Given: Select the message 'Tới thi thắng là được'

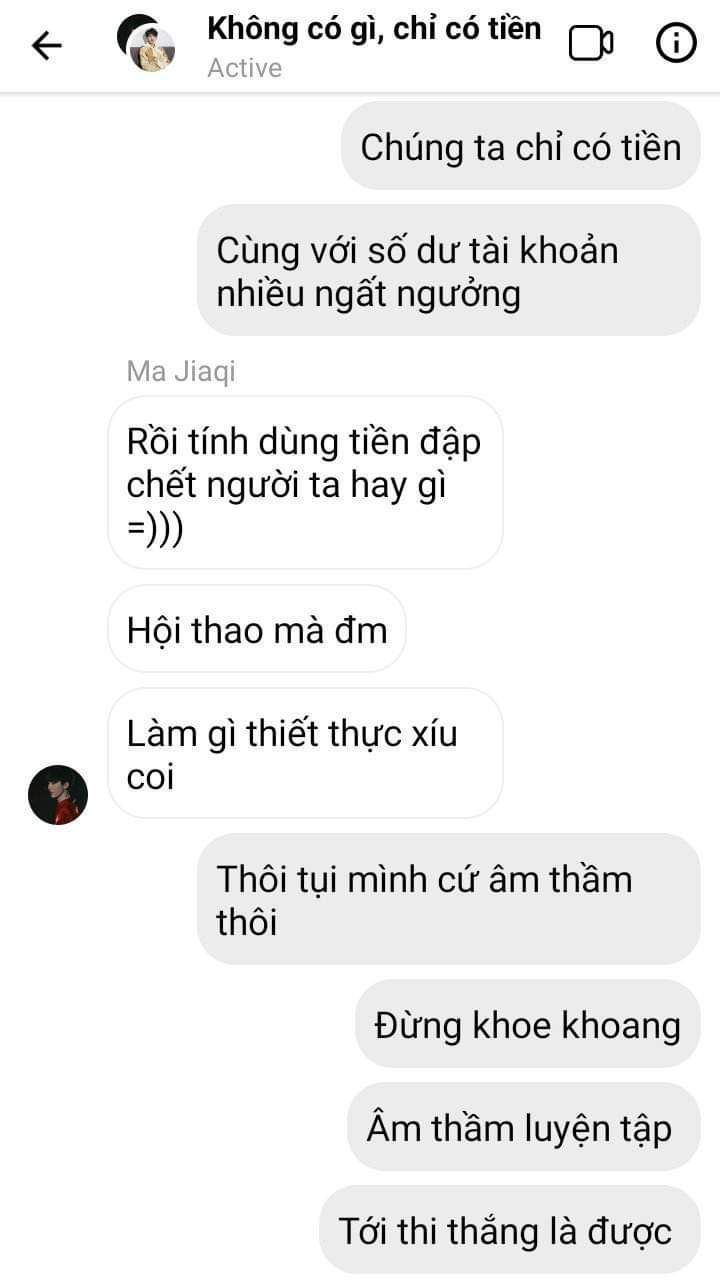Looking at the screenshot, I should (x=510, y=1230).
